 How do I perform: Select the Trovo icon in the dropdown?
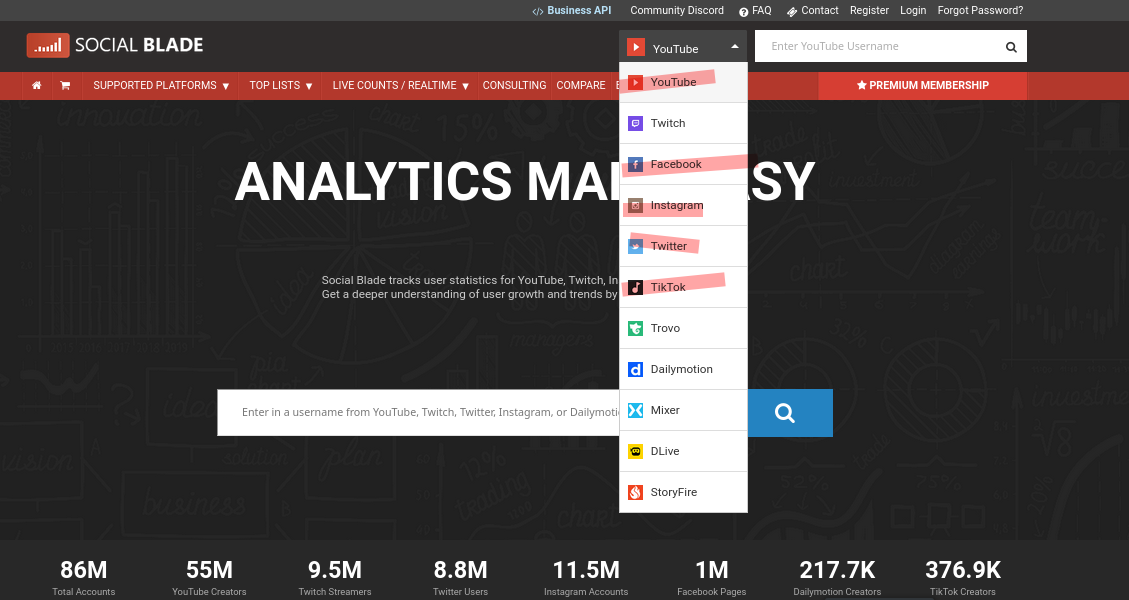[x=635, y=328]
